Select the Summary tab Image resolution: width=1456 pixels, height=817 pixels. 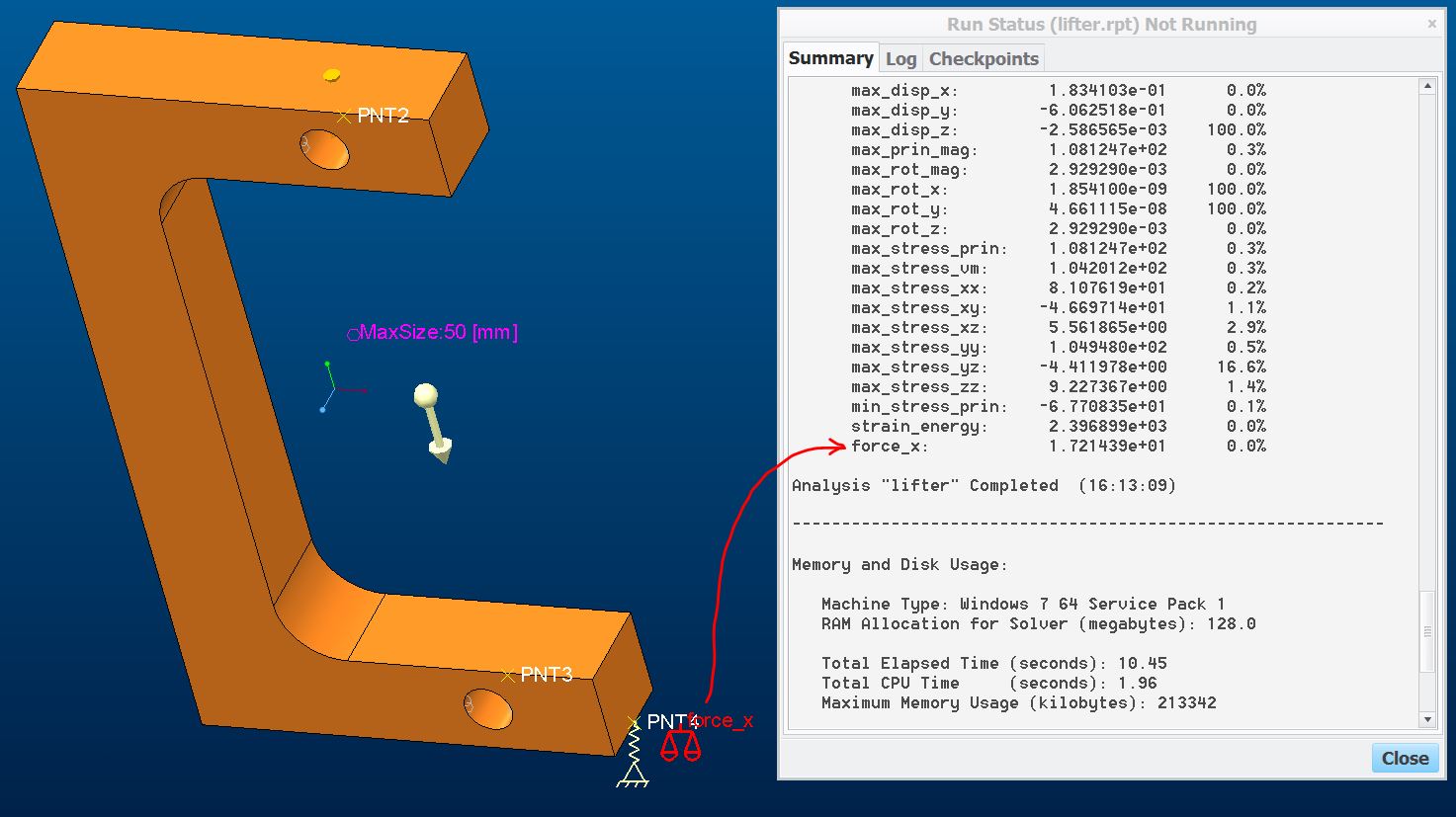tap(830, 57)
